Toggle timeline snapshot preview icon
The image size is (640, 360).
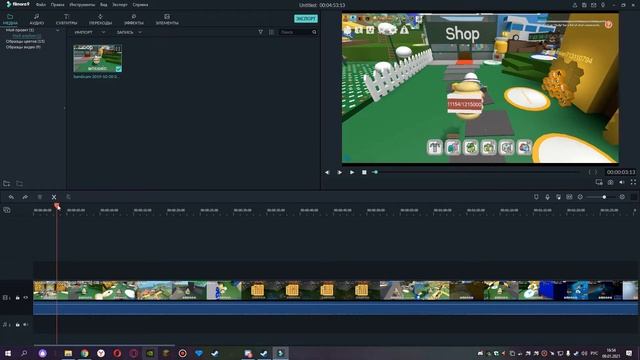pos(569,197)
